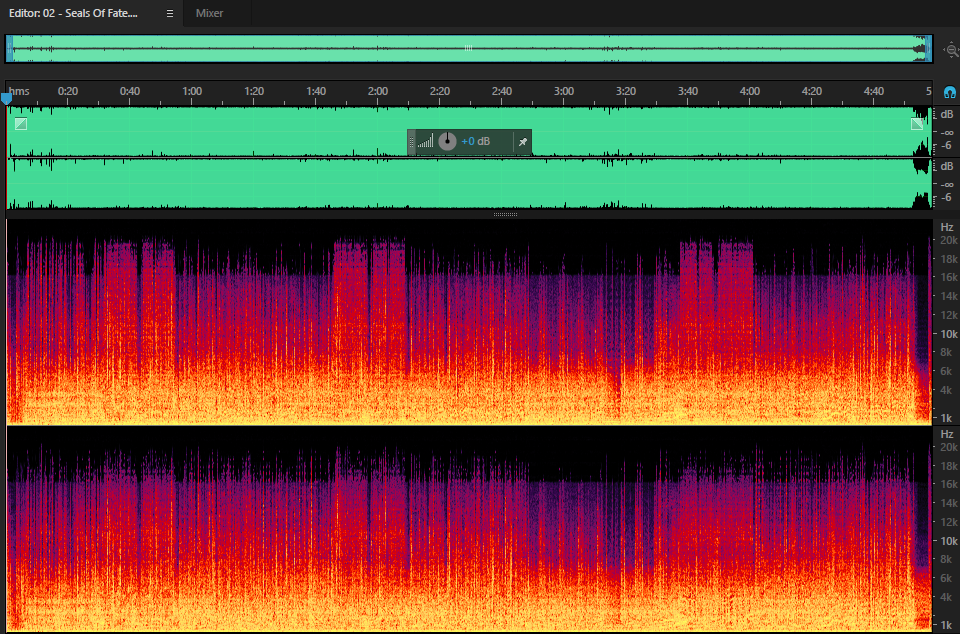Click the 2:40 mark on the ruler

click(501, 91)
